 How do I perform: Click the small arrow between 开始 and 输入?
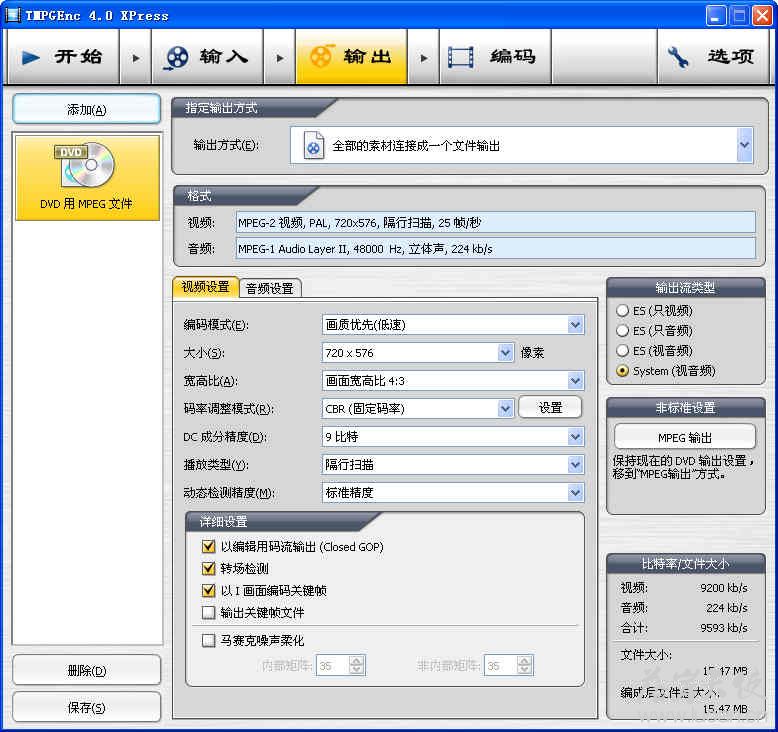(x=135, y=58)
